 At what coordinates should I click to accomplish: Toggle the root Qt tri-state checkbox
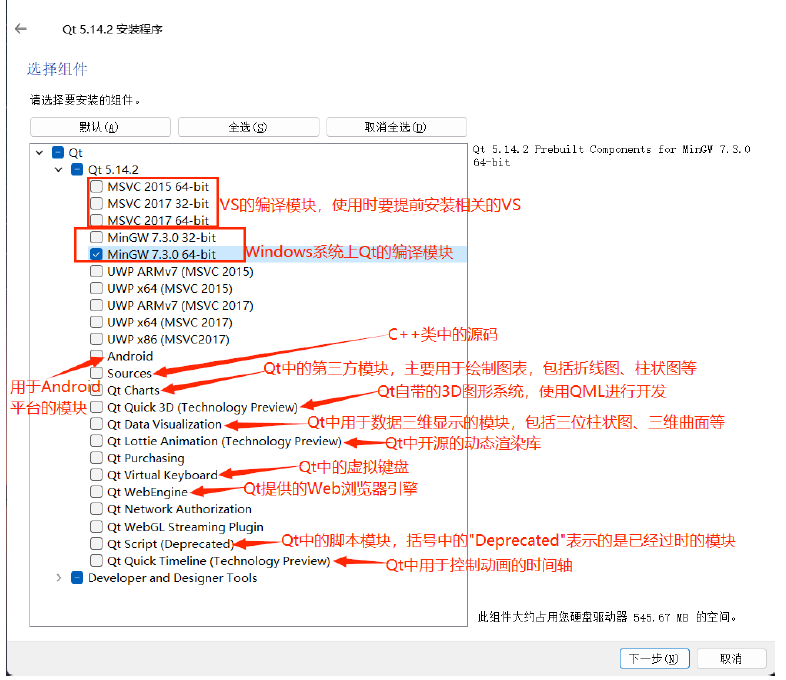[58, 152]
